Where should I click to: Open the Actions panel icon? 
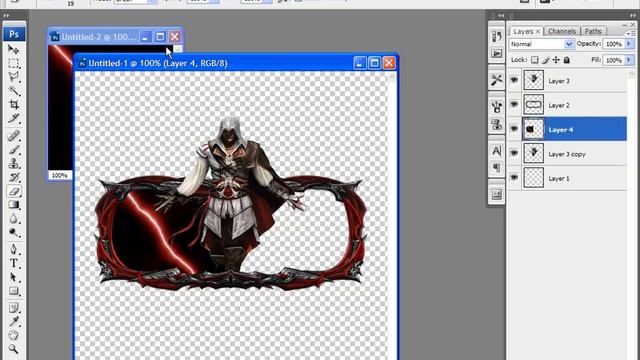[x=496, y=53]
